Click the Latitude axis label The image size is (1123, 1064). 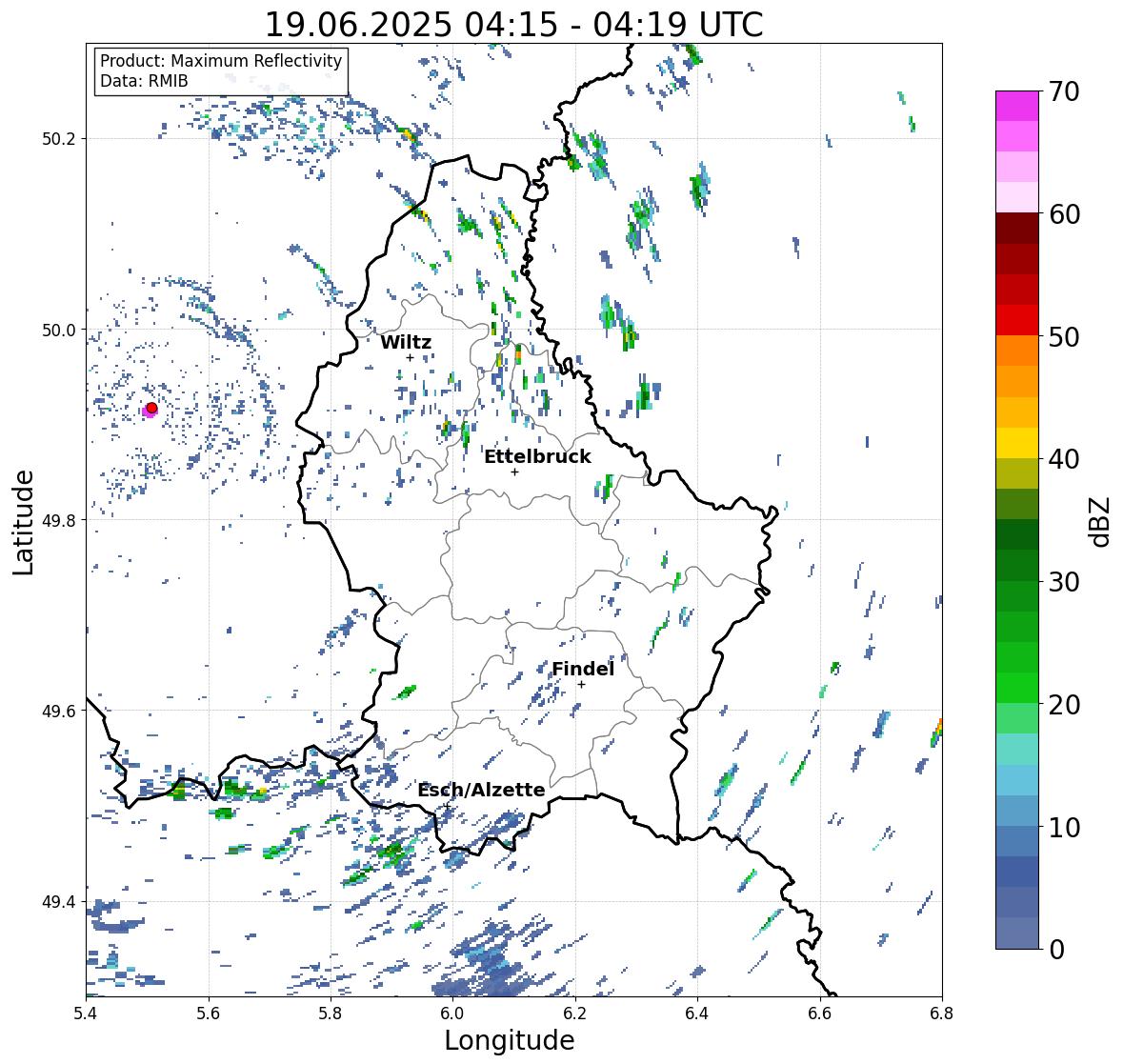pyautogui.click(x=24, y=522)
